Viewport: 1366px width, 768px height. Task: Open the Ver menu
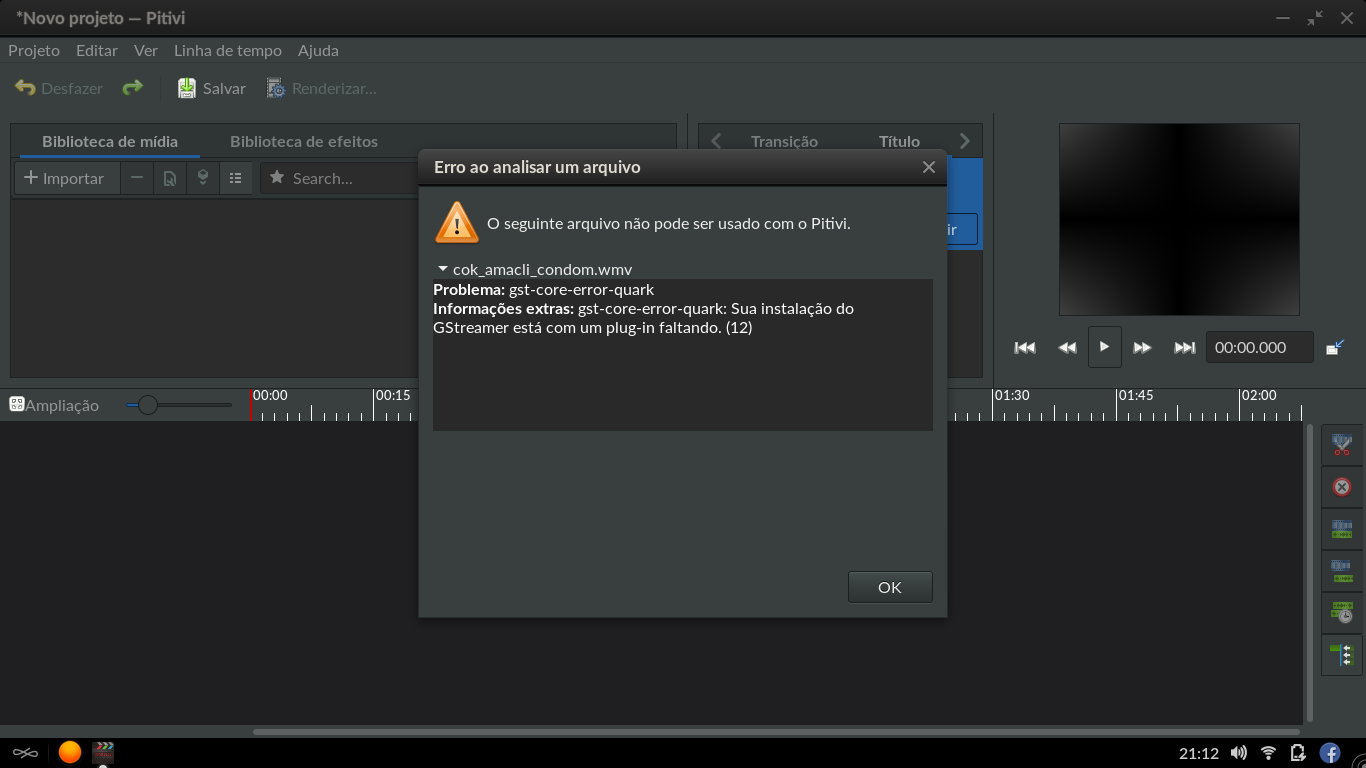pyautogui.click(x=146, y=50)
